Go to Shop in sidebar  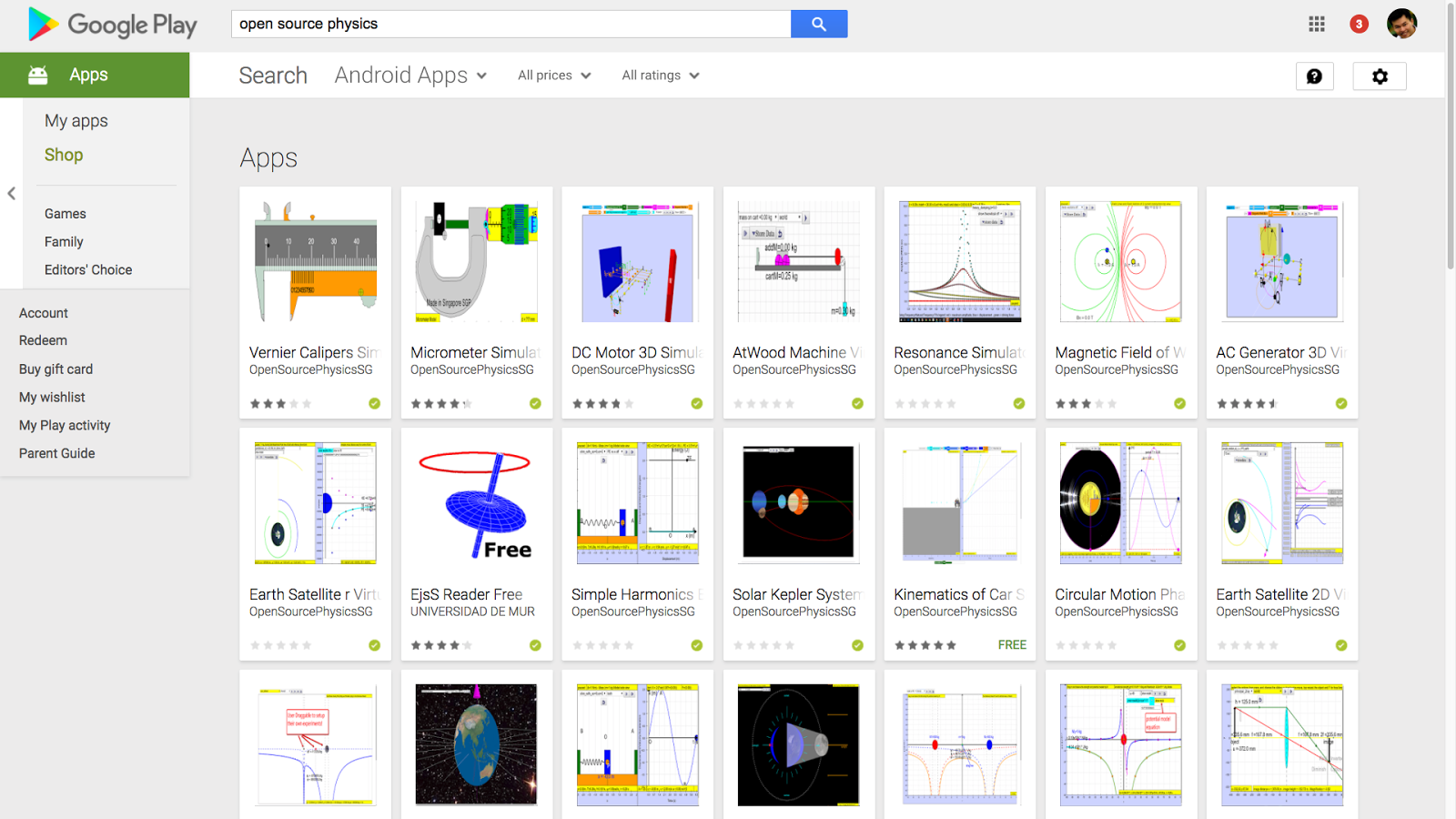(x=64, y=155)
